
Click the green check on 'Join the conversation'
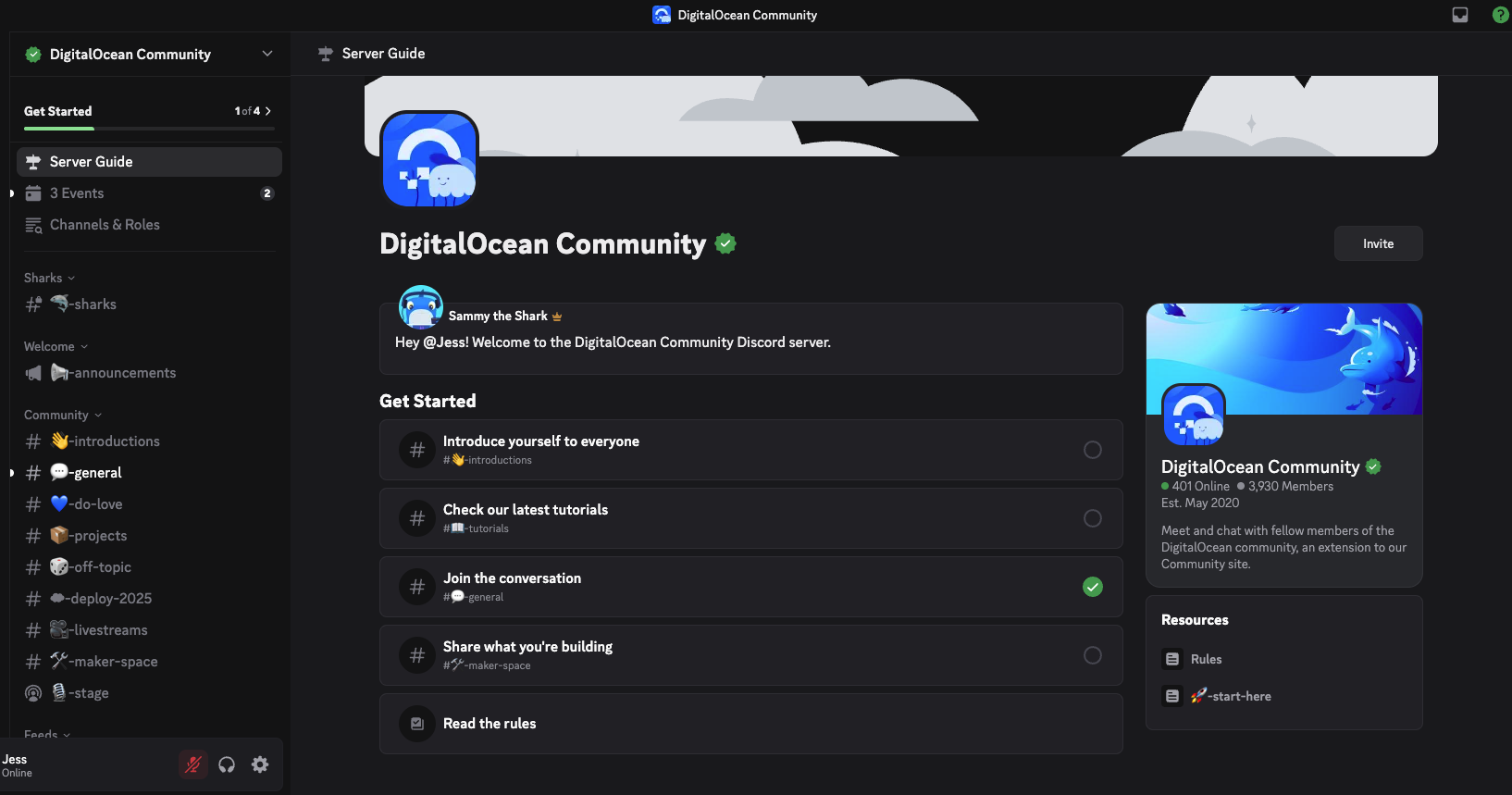(x=1093, y=587)
